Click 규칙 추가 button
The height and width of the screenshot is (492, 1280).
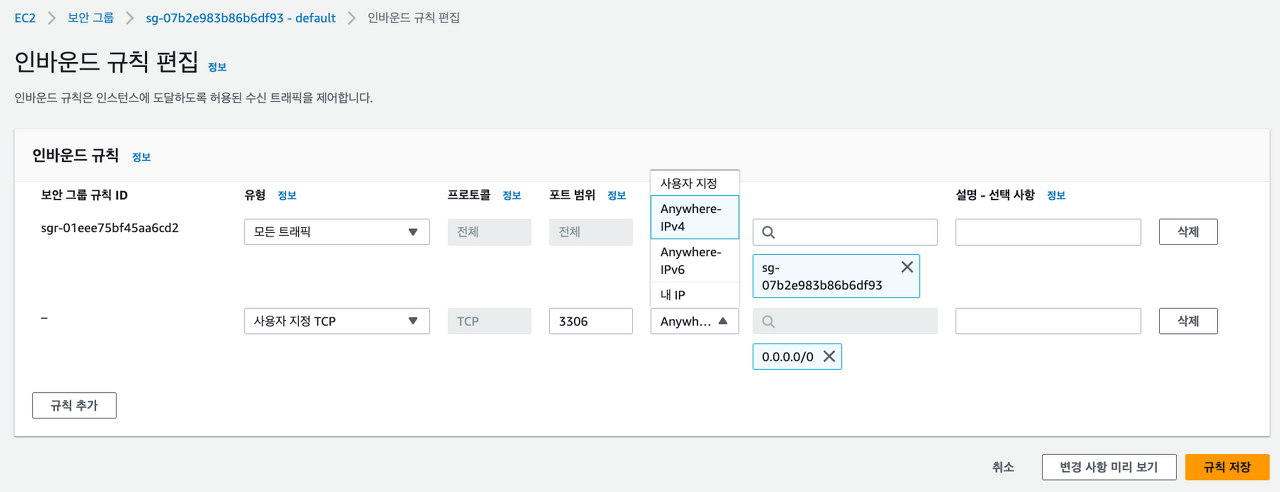tap(75, 405)
